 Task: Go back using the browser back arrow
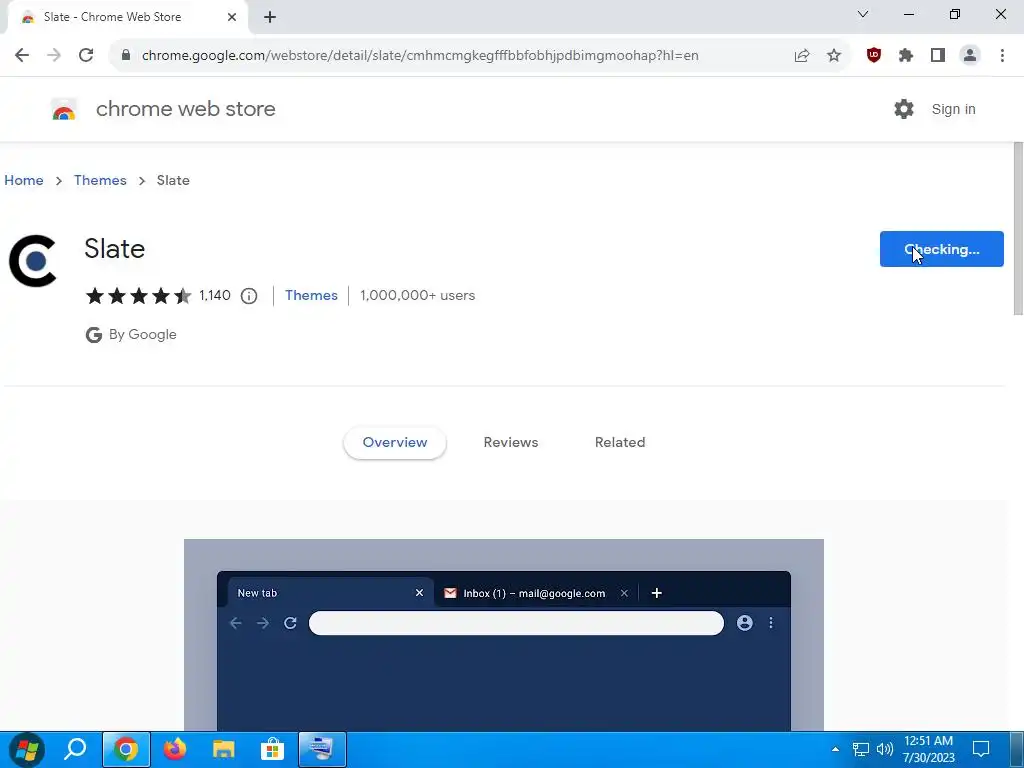tap(22, 56)
